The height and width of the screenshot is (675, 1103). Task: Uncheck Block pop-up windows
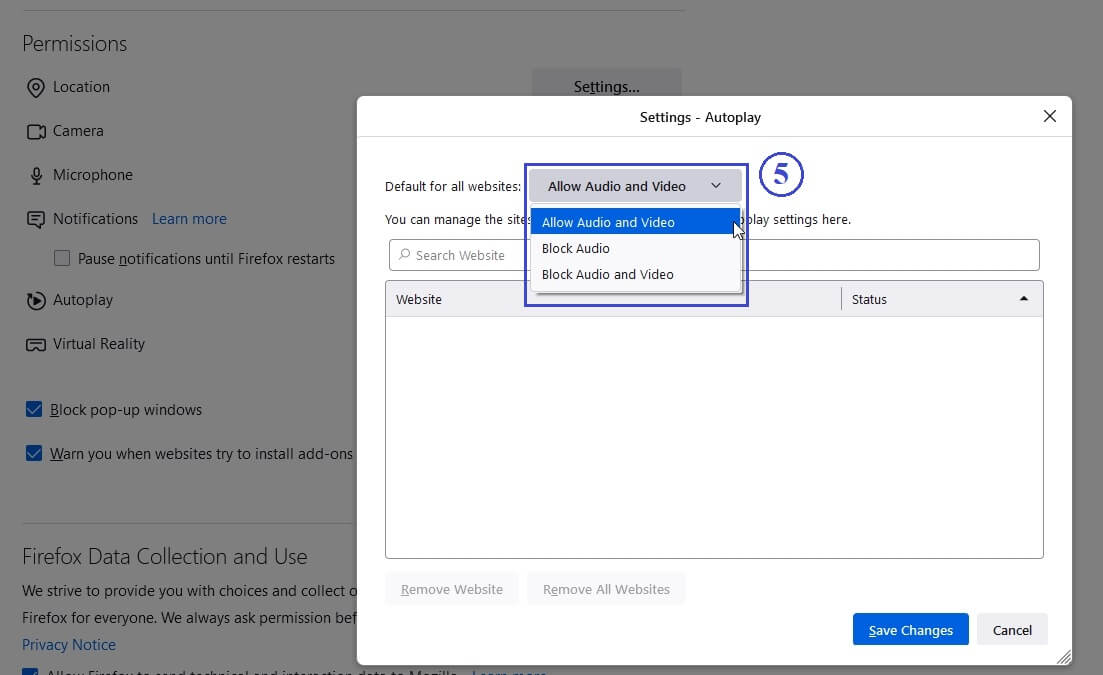click(34, 409)
